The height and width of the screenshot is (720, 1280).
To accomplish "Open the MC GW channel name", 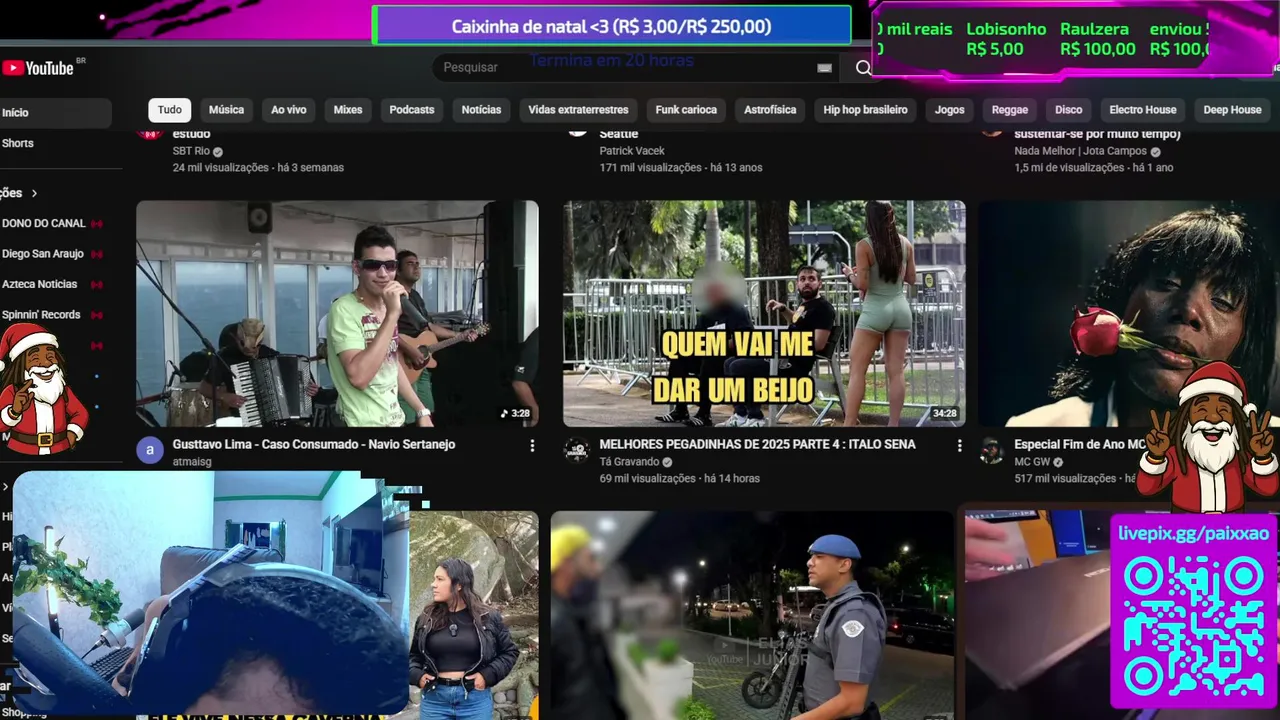I will 1032,462.
